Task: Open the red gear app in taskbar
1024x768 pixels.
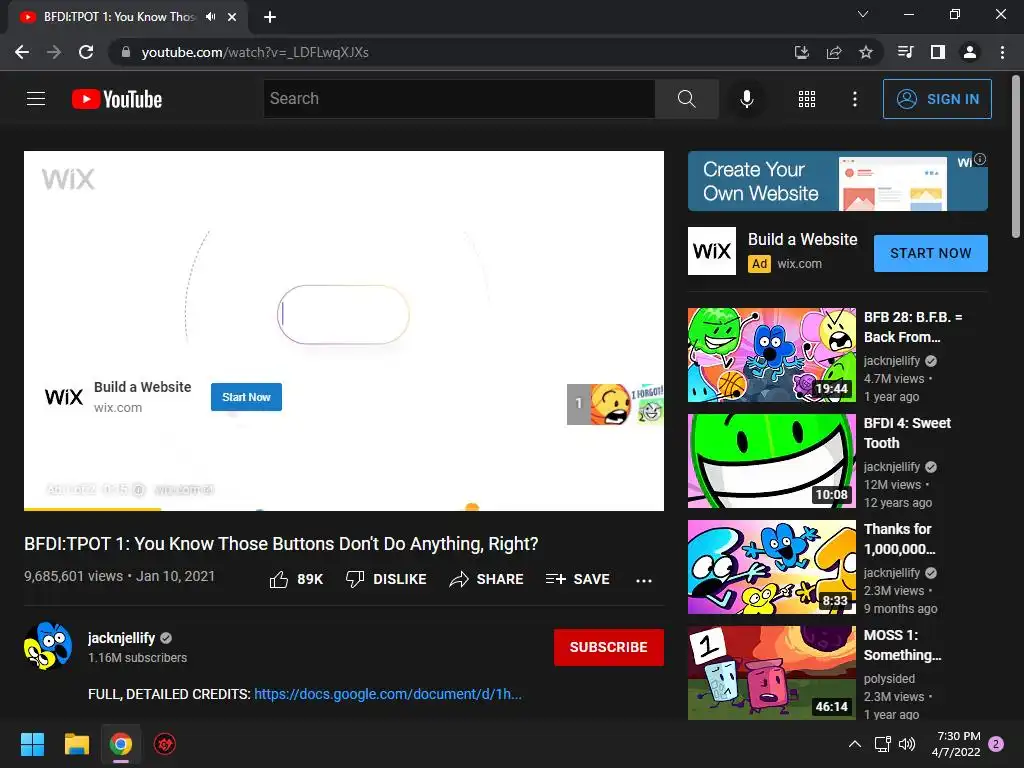Action: tap(165, 744)
